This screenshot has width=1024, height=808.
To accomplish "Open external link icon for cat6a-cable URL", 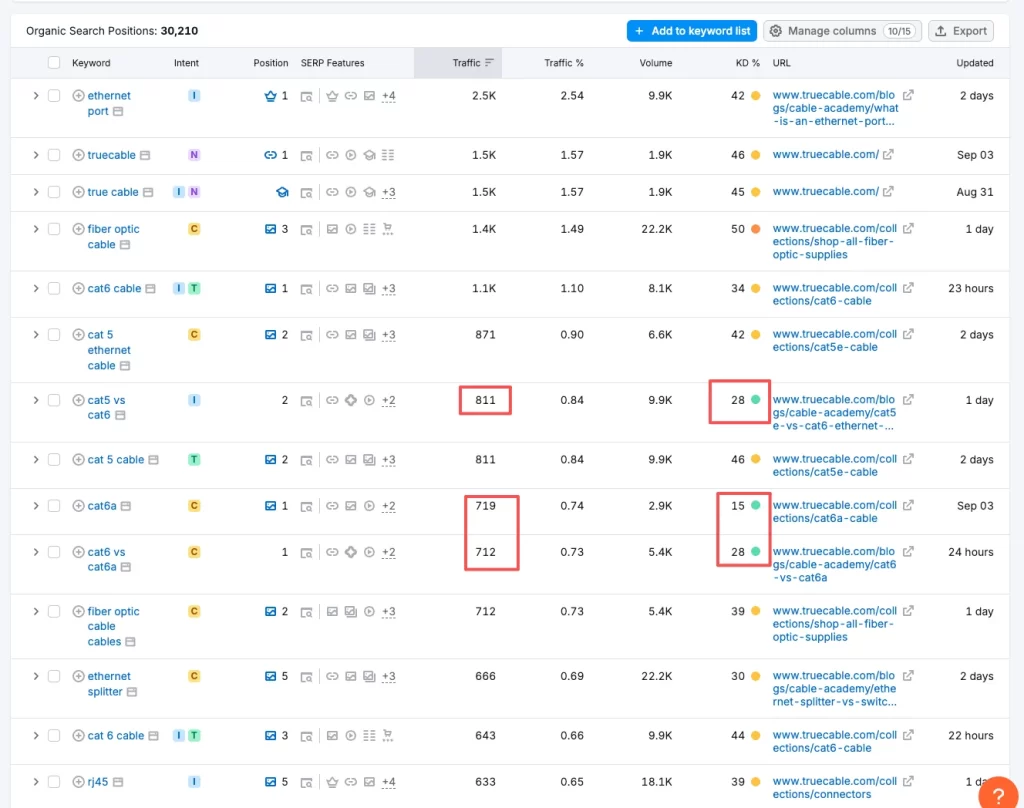I will [x=908, y=506].
